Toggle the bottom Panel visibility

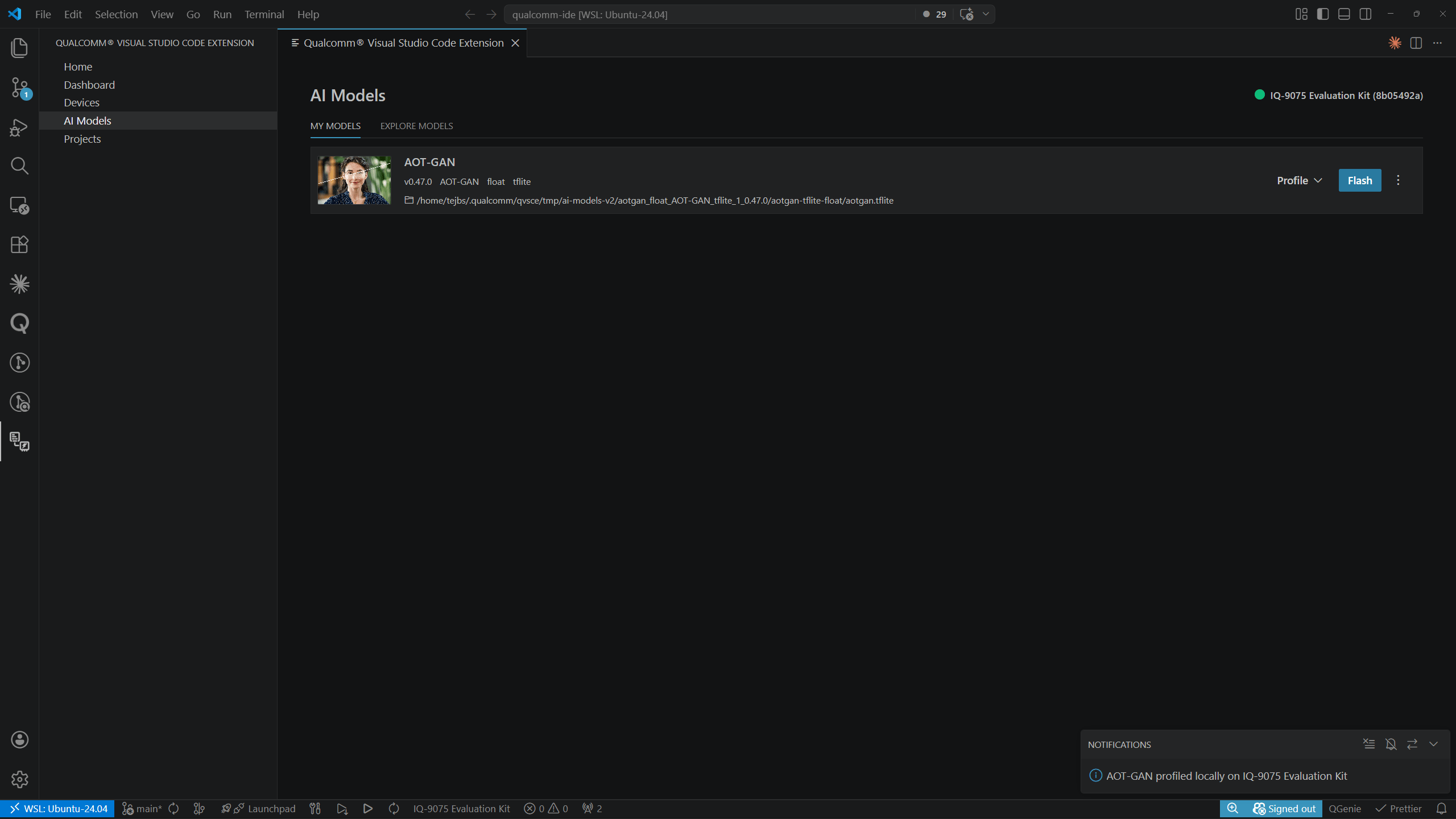coord(1344,14)
